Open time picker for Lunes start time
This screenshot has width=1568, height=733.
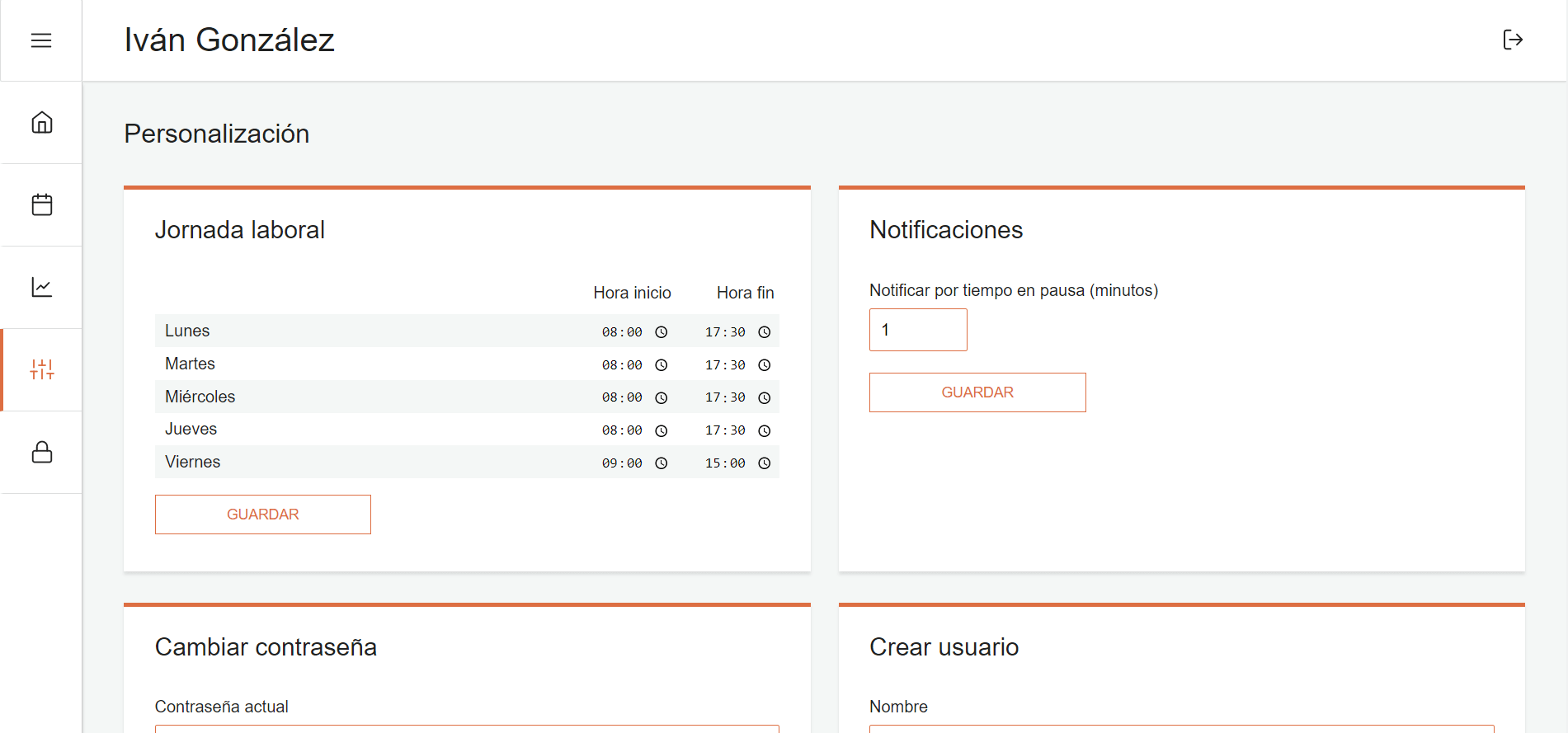(661, 332)
